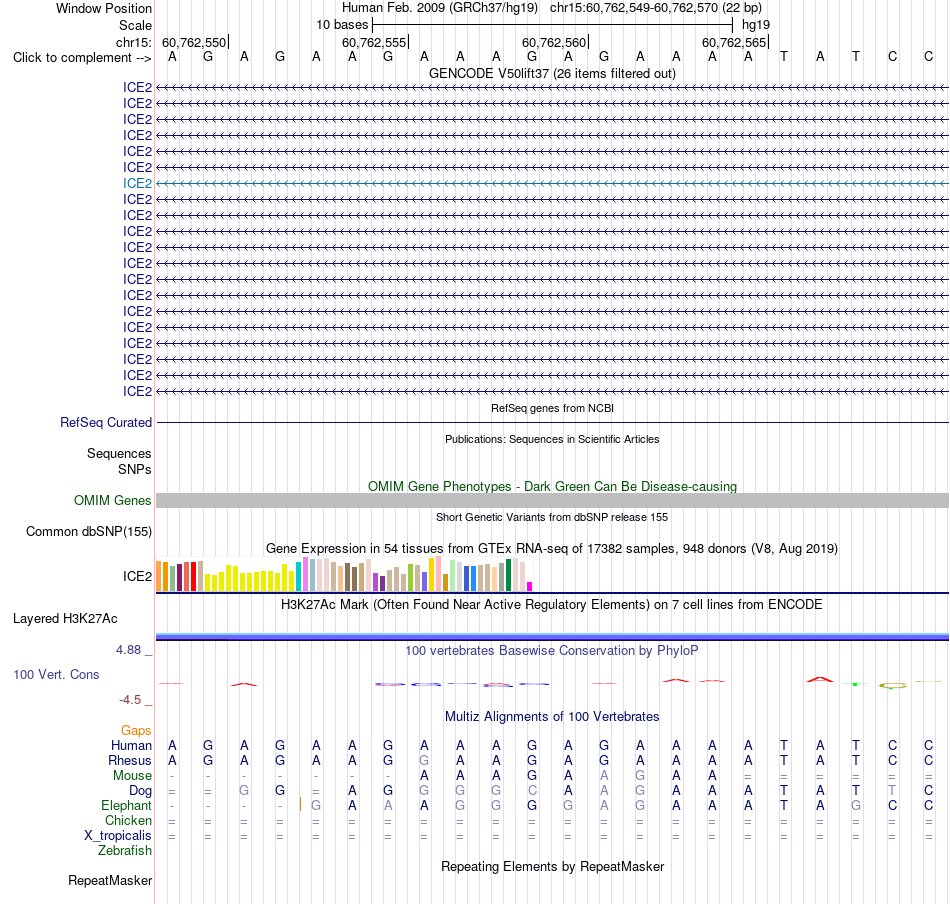Click the Scale label on the left
950x904 pixels.
click(x=135, y=25)
